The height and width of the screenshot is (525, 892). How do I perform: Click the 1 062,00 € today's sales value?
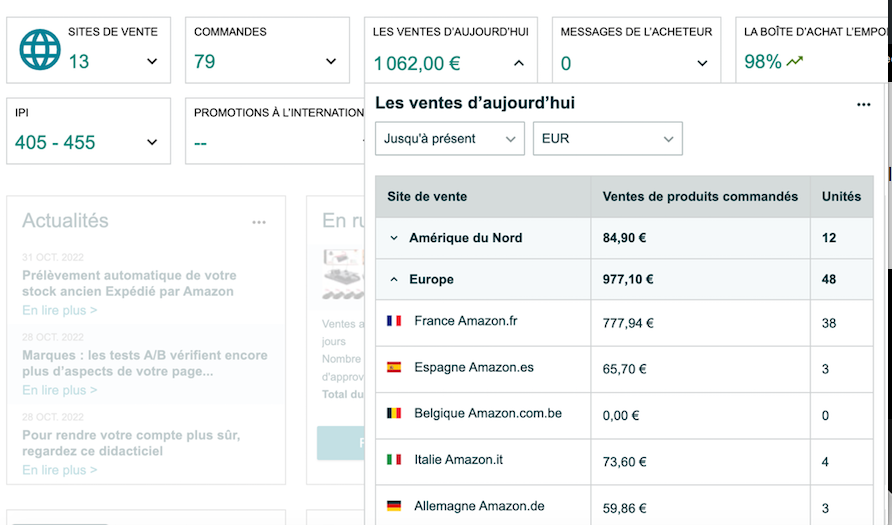click(x=417, y=63)
